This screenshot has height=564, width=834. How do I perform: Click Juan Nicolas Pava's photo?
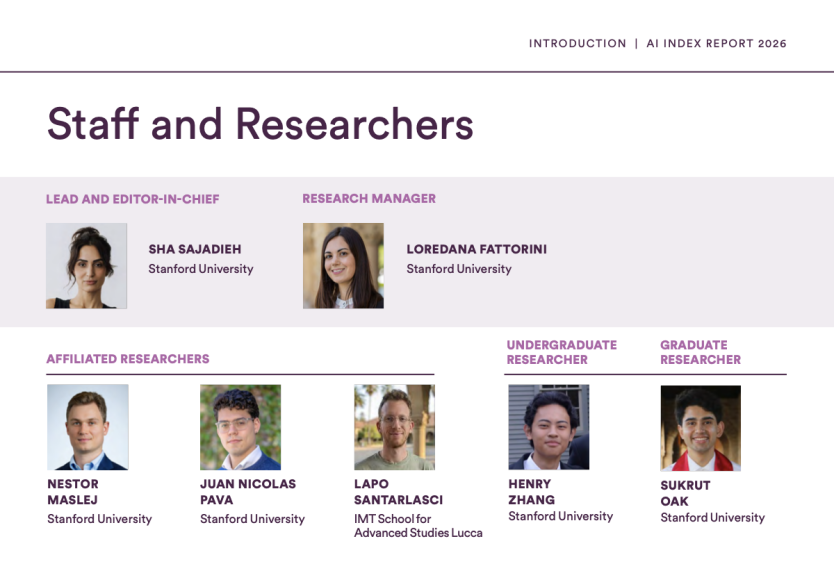(x=240, y=427)
